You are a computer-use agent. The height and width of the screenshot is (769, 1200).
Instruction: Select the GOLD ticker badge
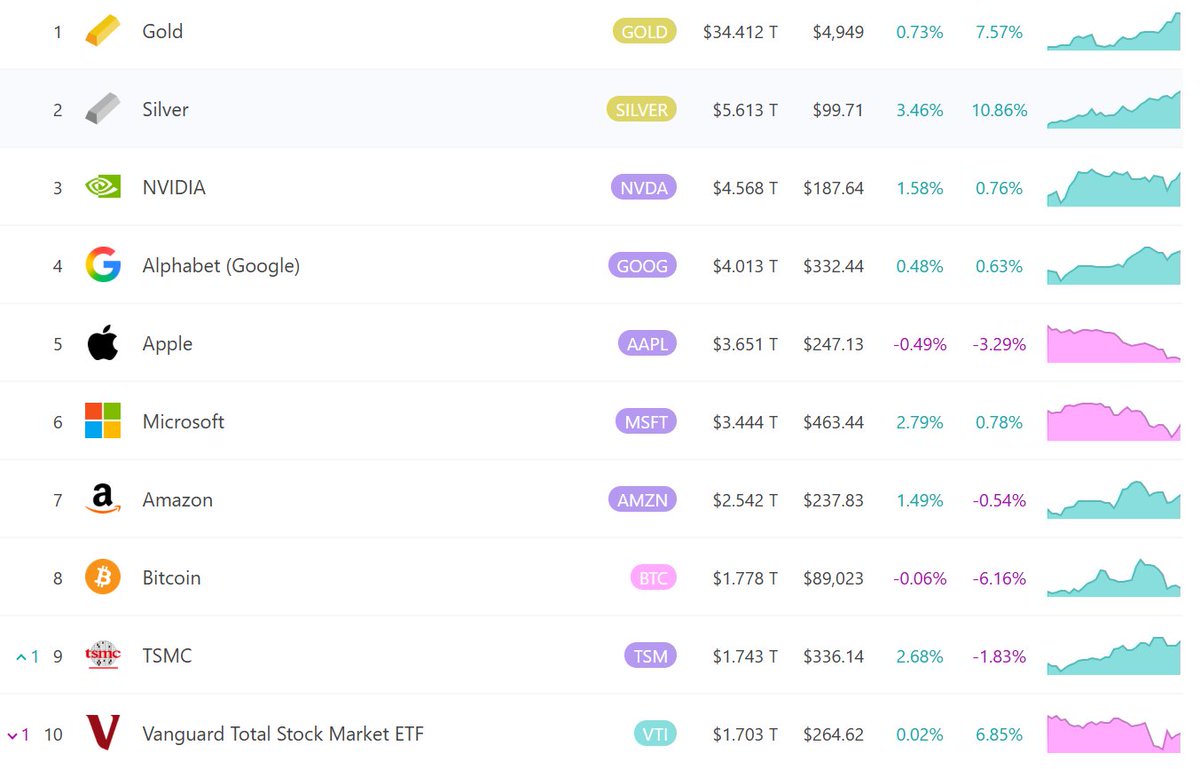(x=644, y=31)
